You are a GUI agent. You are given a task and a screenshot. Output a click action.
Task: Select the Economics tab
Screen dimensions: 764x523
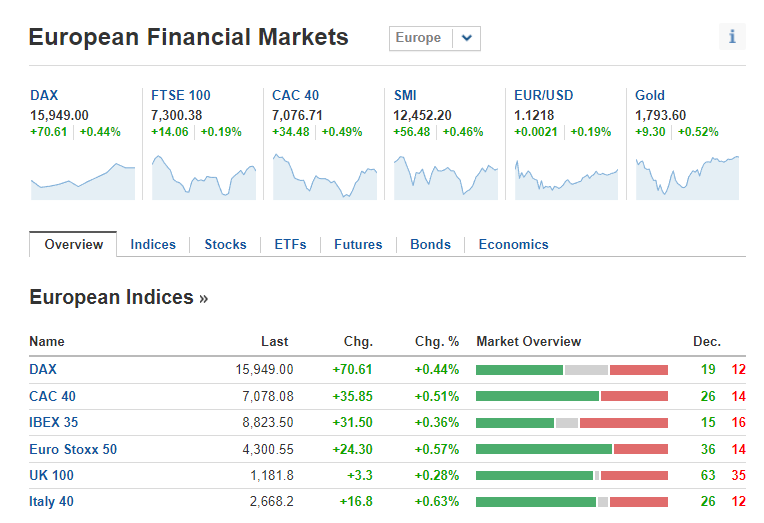coord(514,244)
